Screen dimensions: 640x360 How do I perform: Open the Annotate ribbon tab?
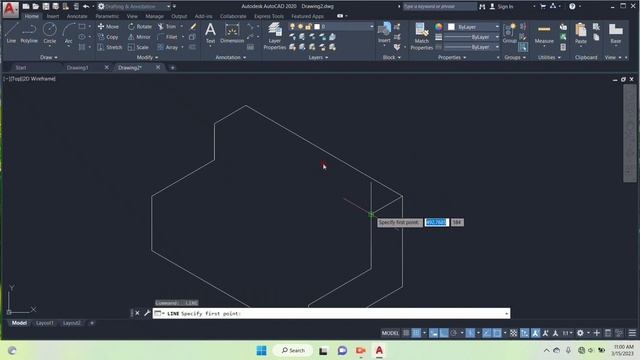click(x=77, y=16)
